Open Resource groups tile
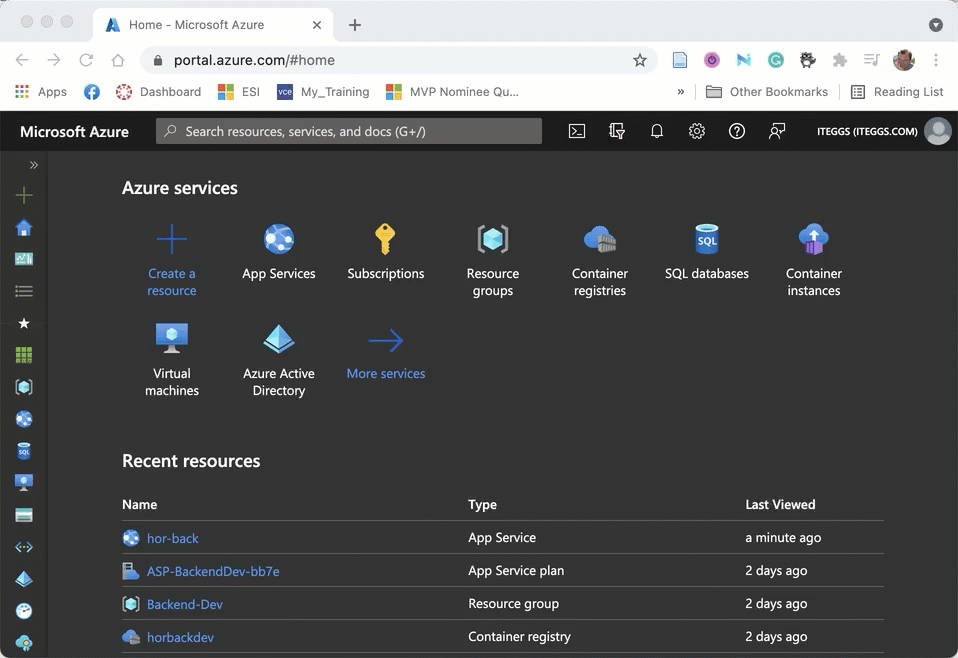Image resolution: width=958 pixels, height=658 pixels. 492,260
